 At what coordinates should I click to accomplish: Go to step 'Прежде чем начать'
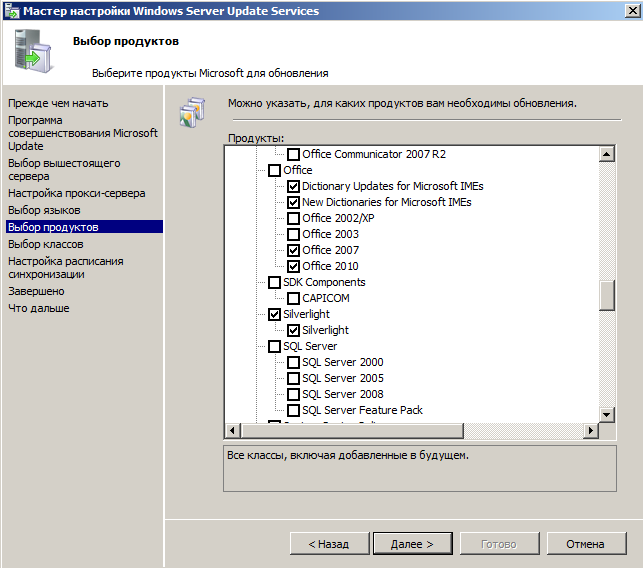pos(58,103)
